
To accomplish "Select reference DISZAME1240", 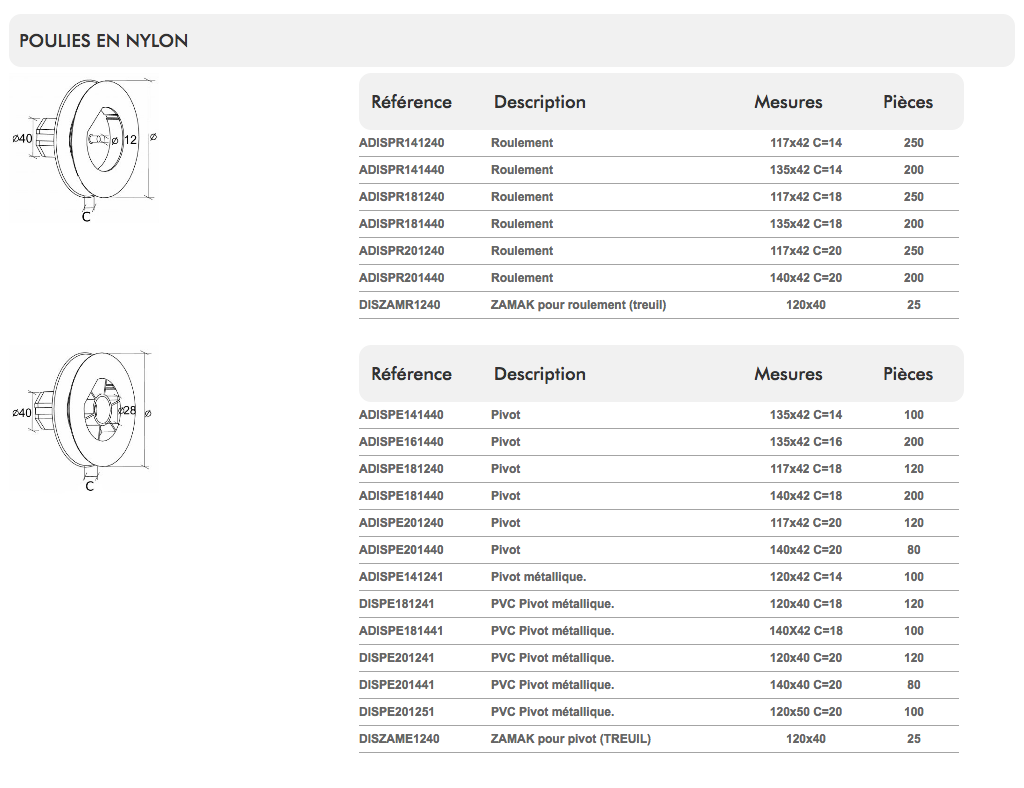I will pyautogui.click(x=399, y=739).
